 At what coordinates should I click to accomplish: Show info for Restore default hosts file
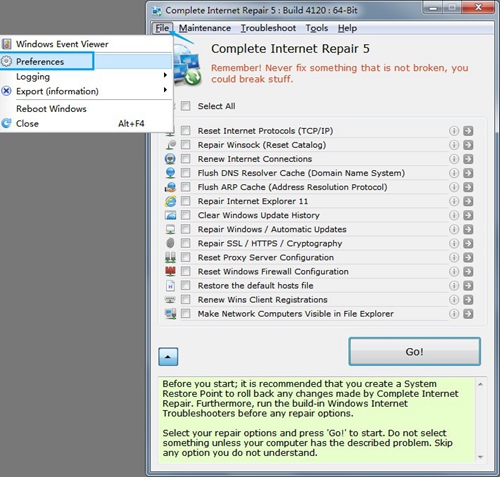click(x=454, y=285)
